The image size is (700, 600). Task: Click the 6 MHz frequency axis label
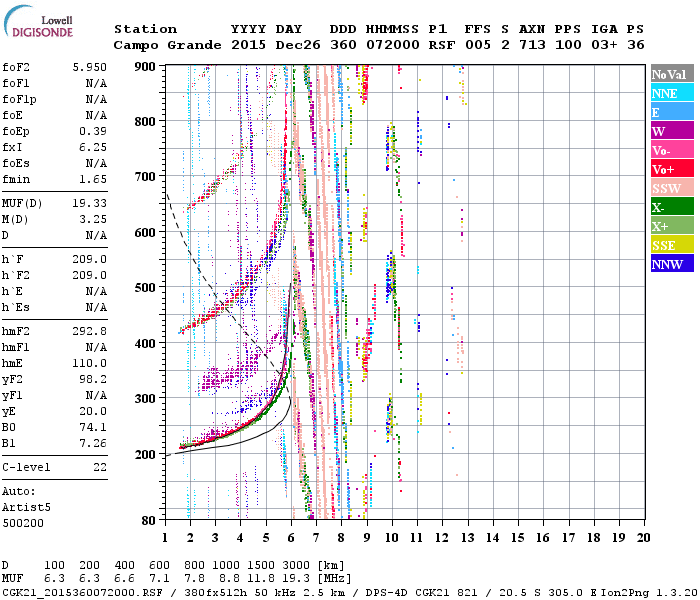point(291,538)
